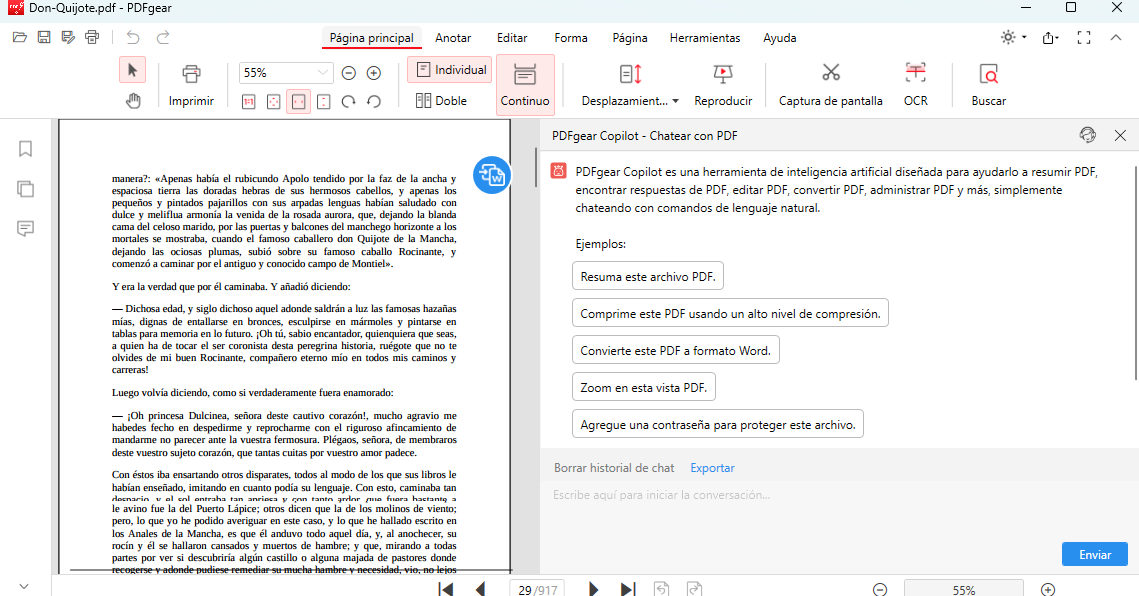Toggle the fit-width view icon

[299, 102]
